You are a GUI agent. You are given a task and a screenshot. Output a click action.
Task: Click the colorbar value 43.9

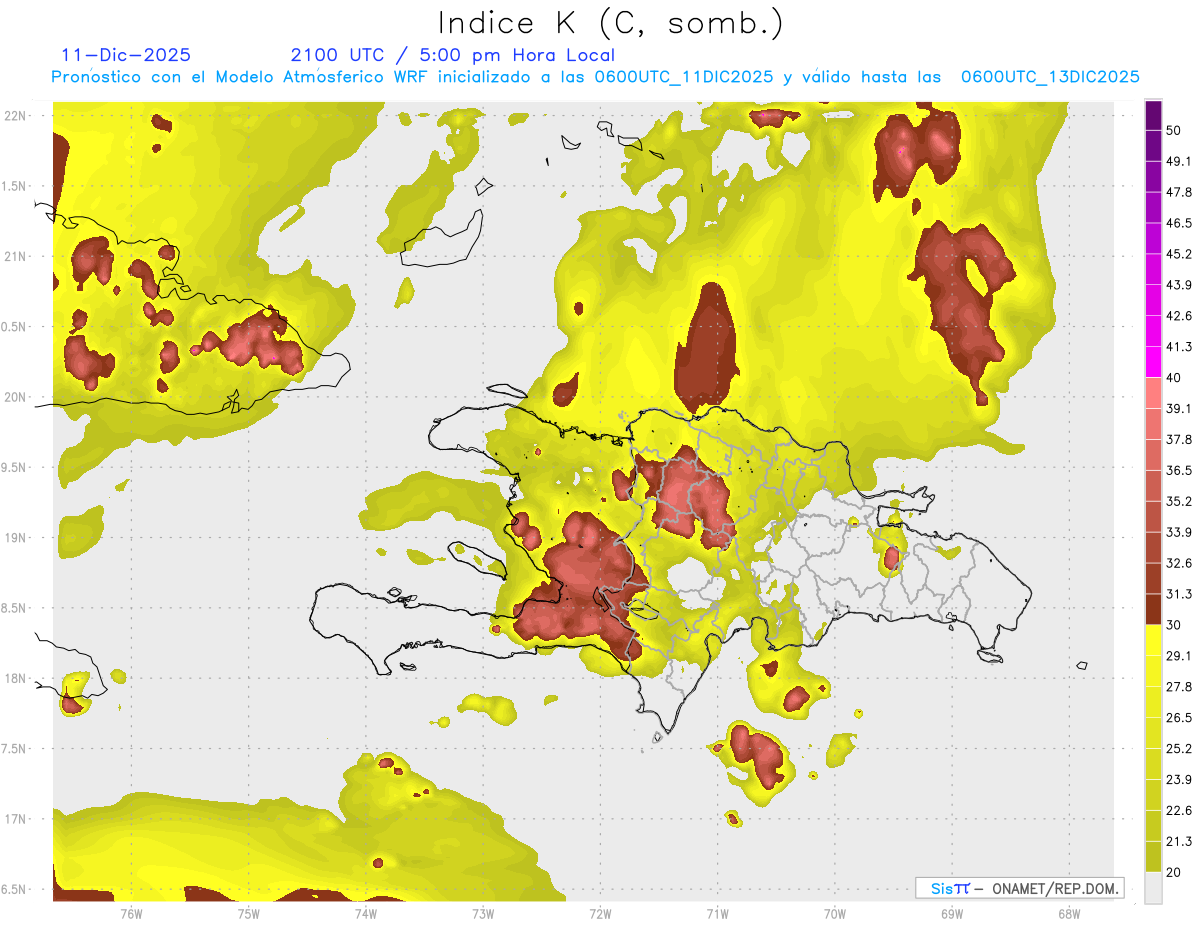pos(1179,285)
